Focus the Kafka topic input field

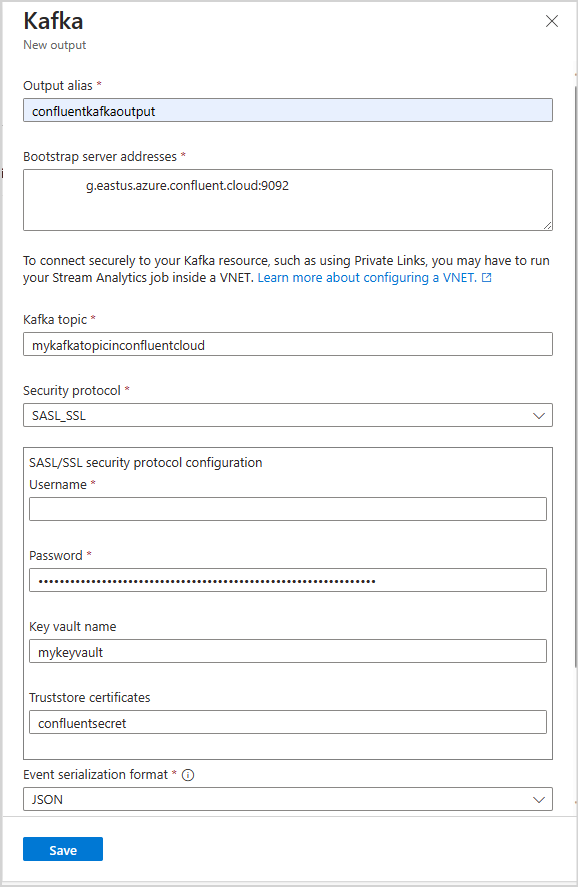pyautogui.click(x=287, y=344)
